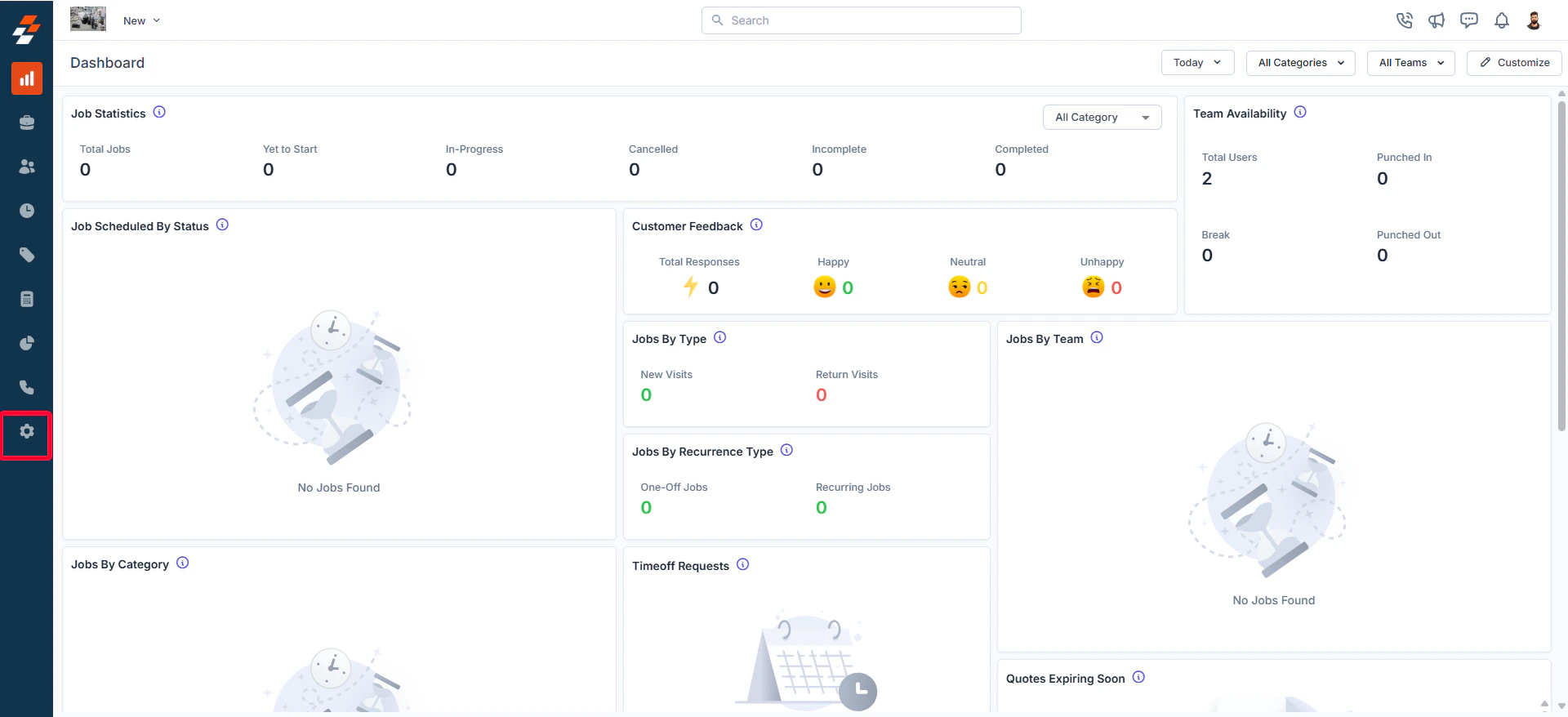
Task: Show info for Job Statistics
Action: [159, 112]
